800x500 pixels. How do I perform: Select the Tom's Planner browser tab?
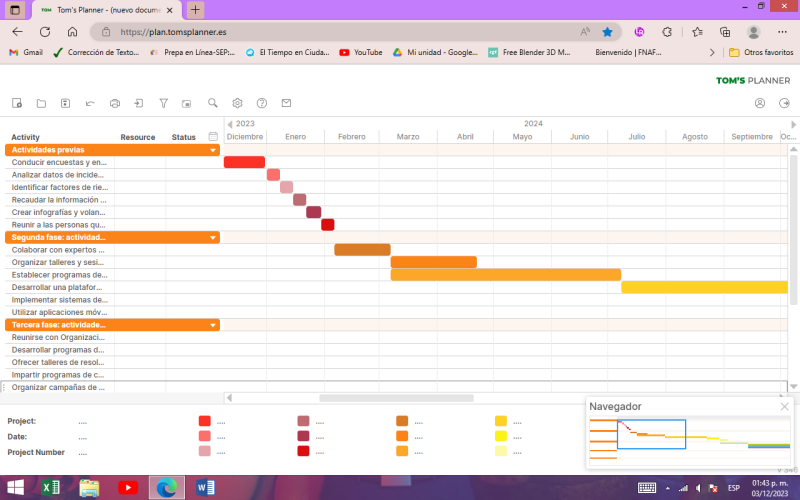click(107, 10)
